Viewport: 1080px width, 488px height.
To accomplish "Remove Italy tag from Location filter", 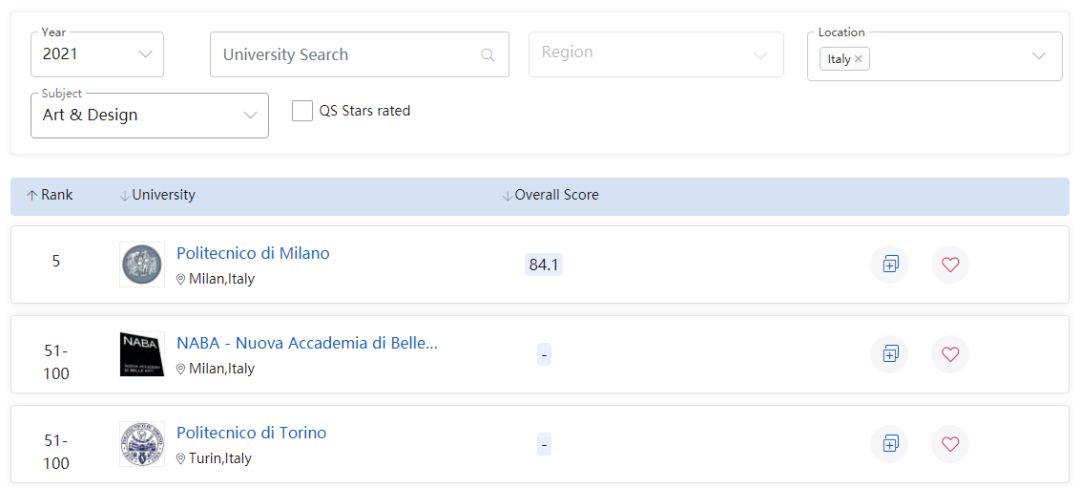I will click(858, 59).
